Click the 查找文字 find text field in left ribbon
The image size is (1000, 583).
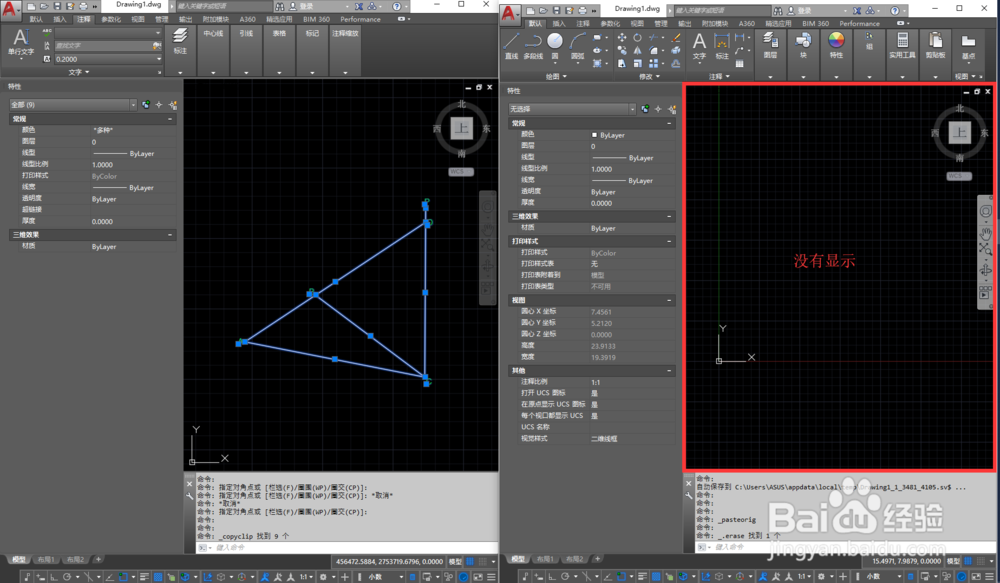tap(103, 46)
